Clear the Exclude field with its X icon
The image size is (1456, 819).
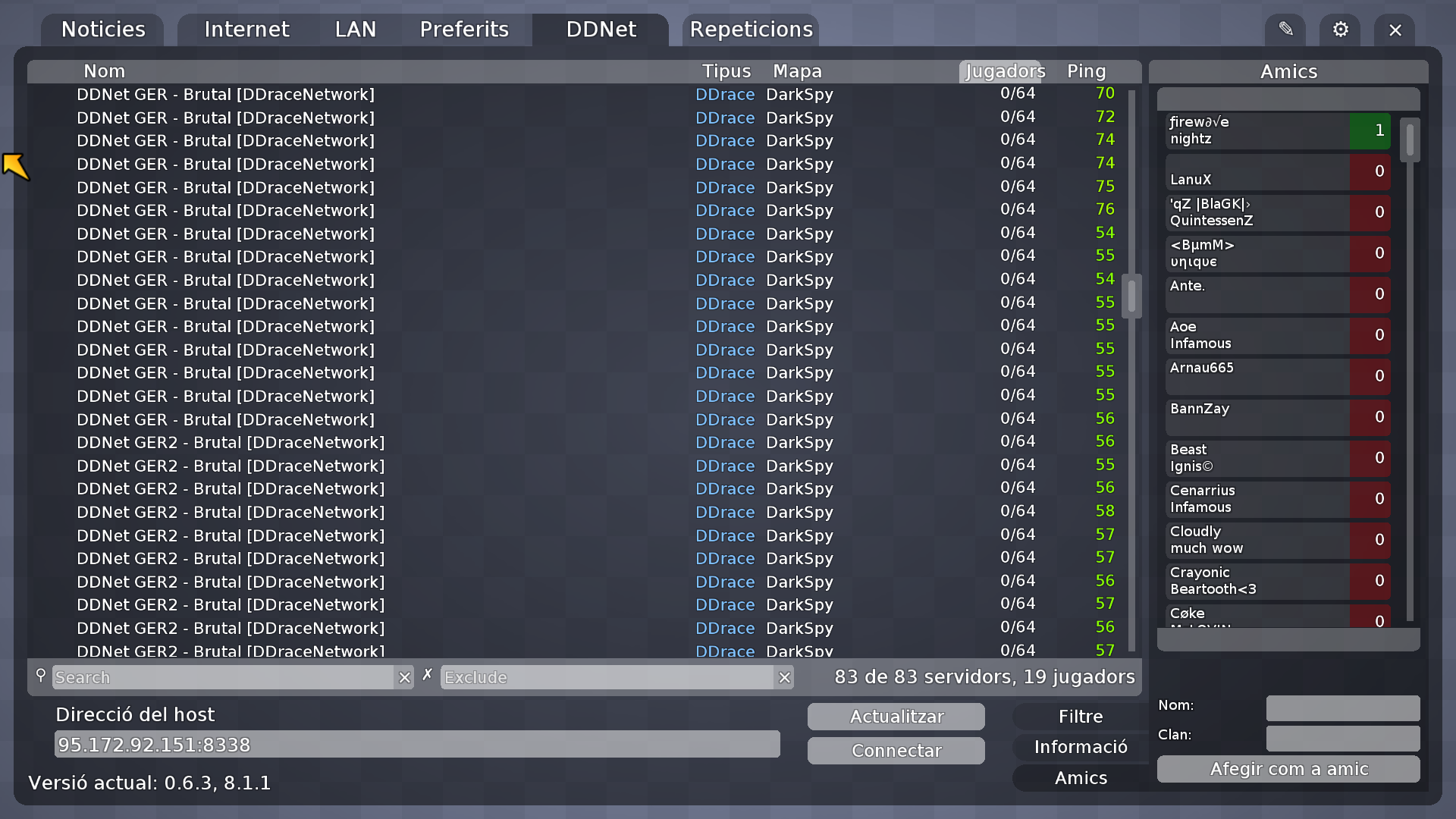(785, 677)
